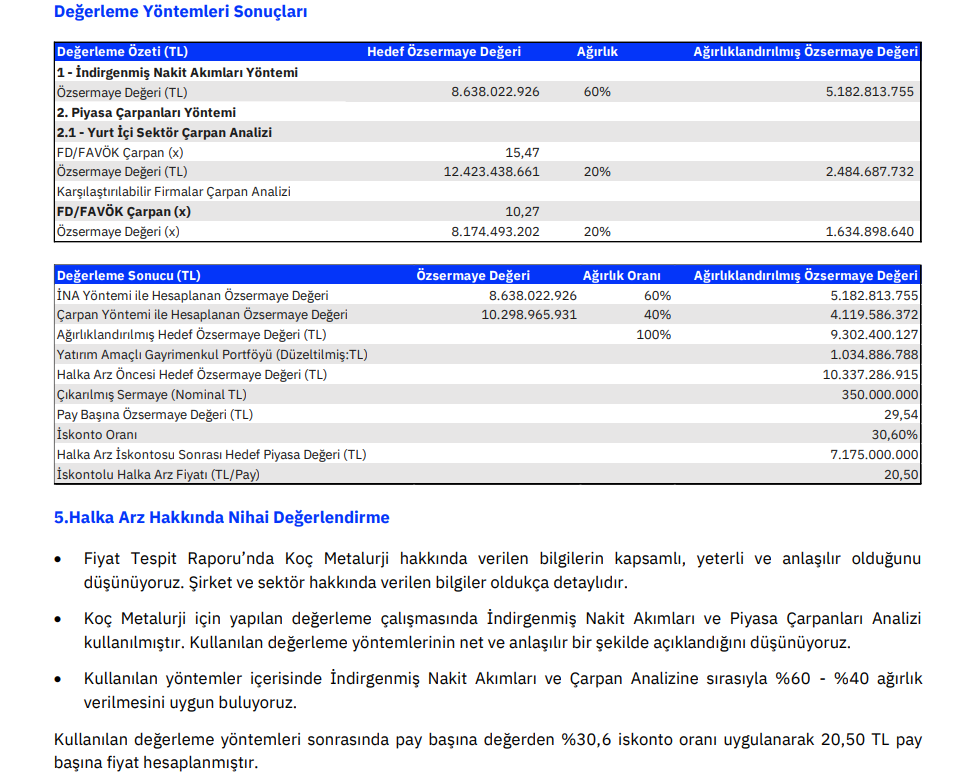
Task: Click the 100% total weight
Action: 654,335
